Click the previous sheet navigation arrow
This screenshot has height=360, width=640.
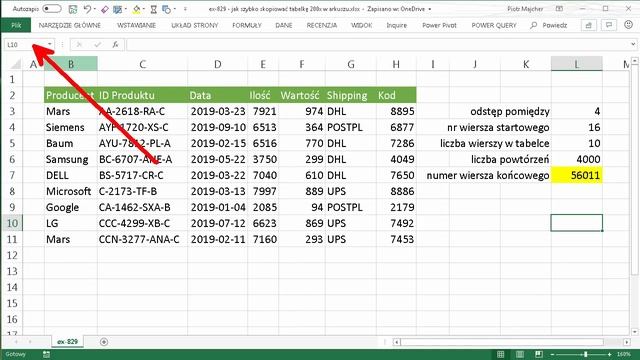16,342
